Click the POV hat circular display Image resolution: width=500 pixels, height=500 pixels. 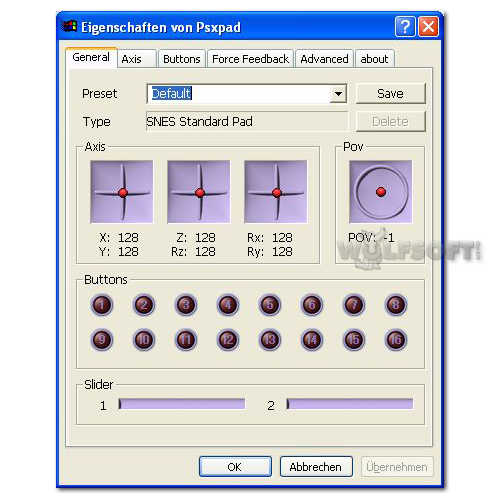coord(381,192)
